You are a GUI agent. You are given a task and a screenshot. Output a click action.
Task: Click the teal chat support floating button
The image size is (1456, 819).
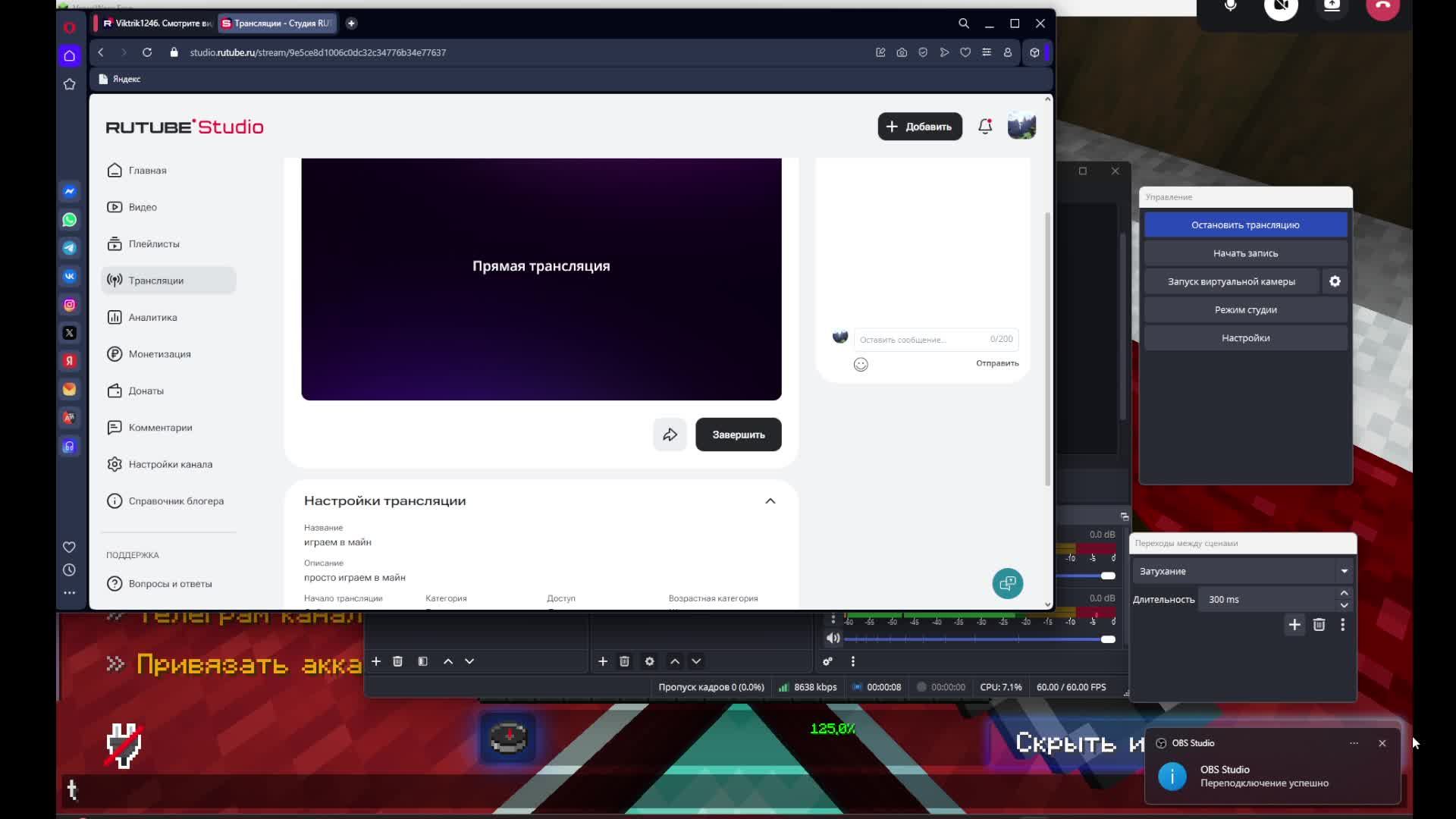tap(1007, 583)
